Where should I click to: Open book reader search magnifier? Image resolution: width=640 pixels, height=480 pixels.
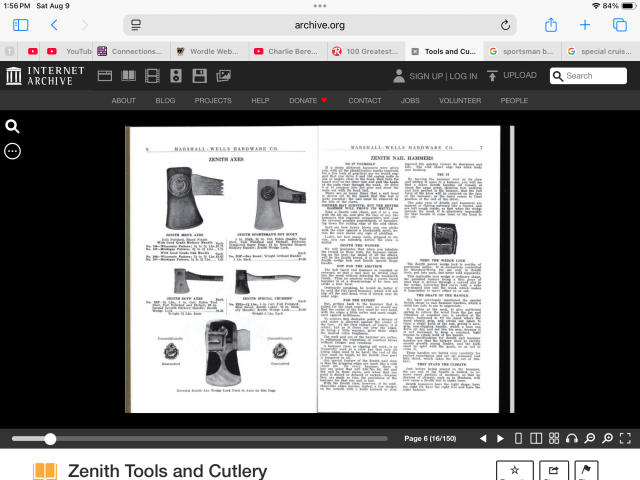(x=12, y=127)
